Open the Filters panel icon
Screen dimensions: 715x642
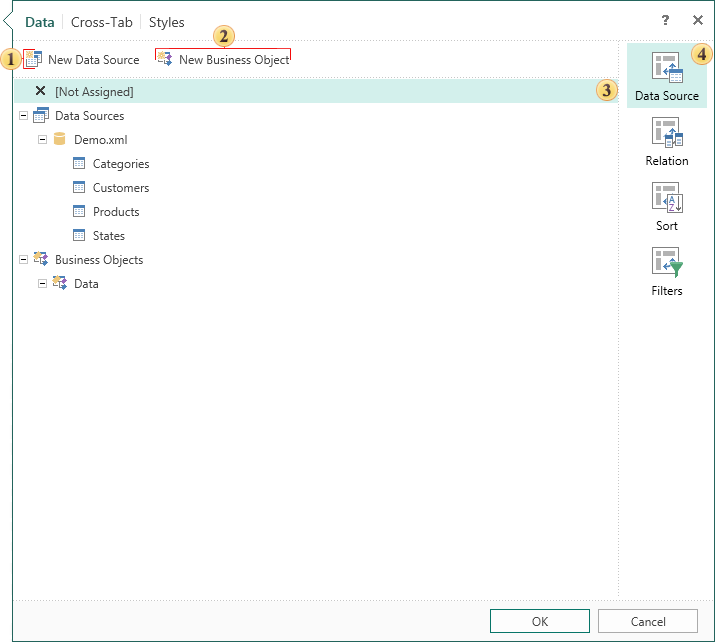click(666, 263)
